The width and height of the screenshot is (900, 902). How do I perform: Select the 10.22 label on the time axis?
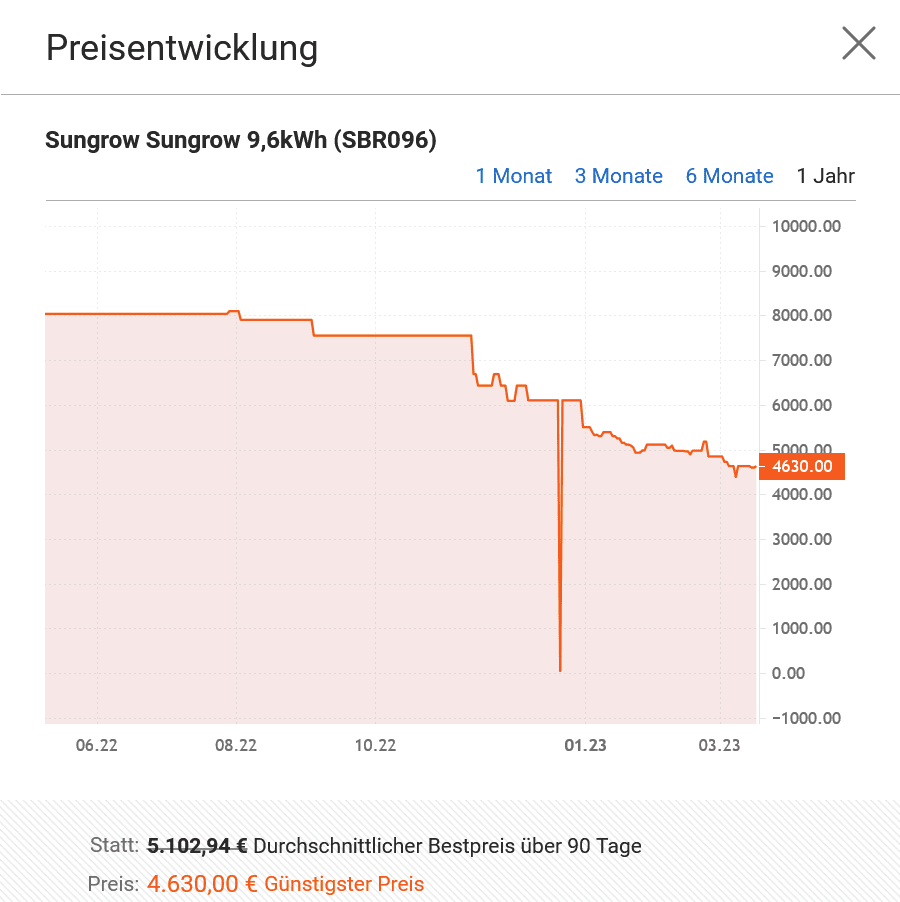click(x=376, y=746)
